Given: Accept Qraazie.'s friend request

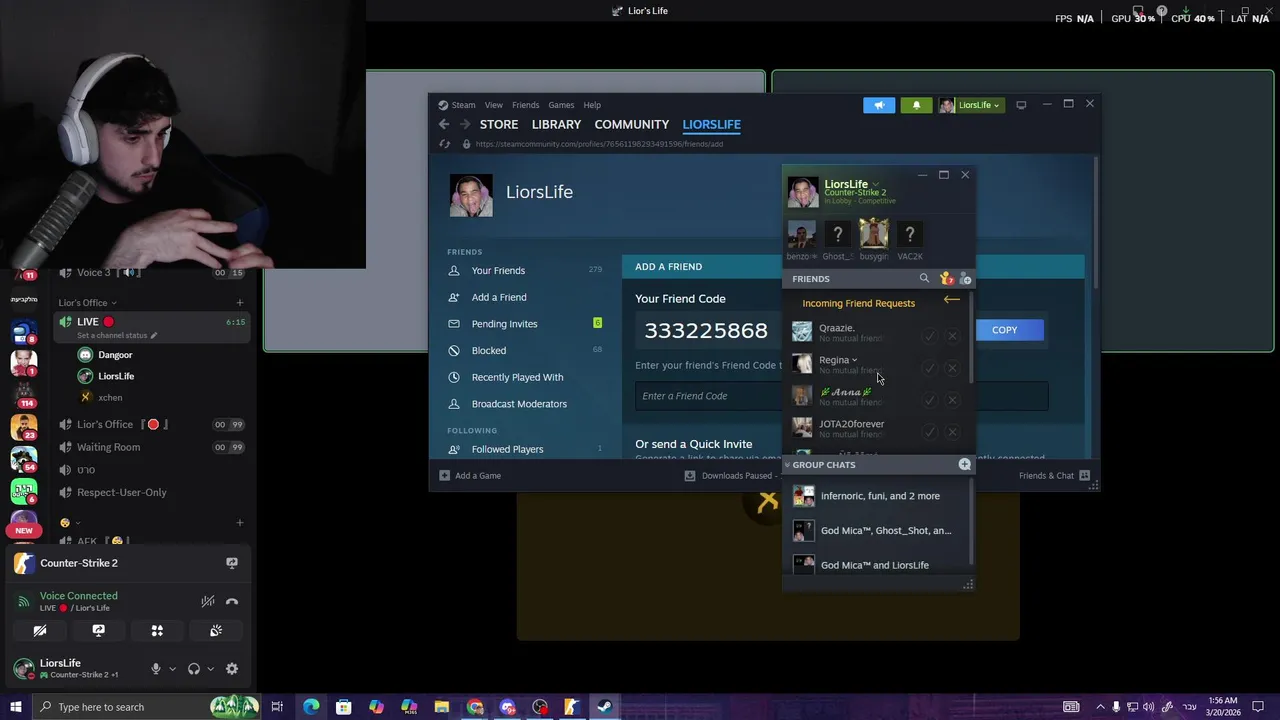Looking at the screenshot, I should pos(929,336).
